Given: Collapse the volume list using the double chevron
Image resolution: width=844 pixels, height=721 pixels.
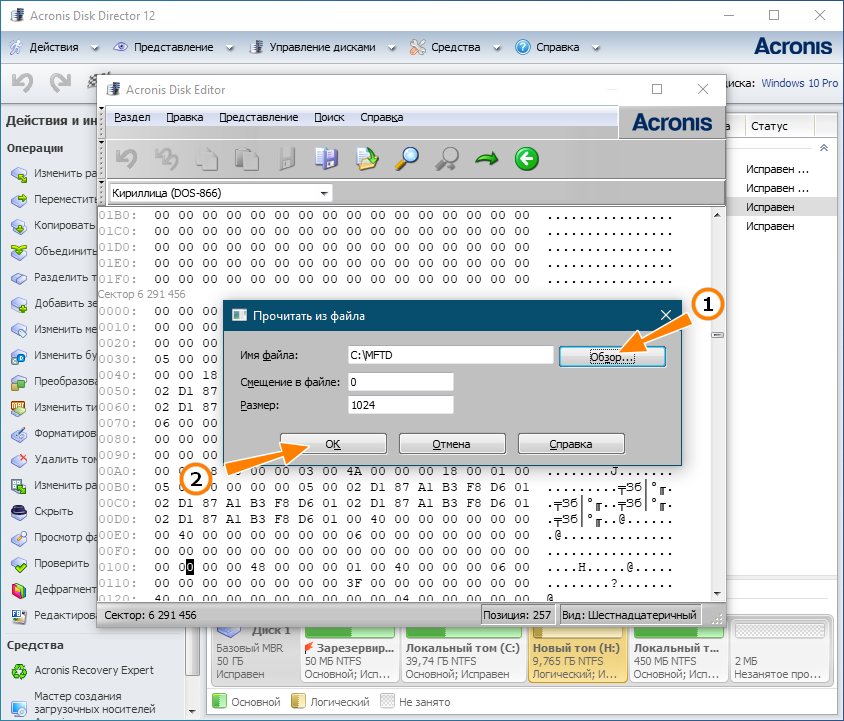Looking at the screenshot, I should [x=824, y=147].
